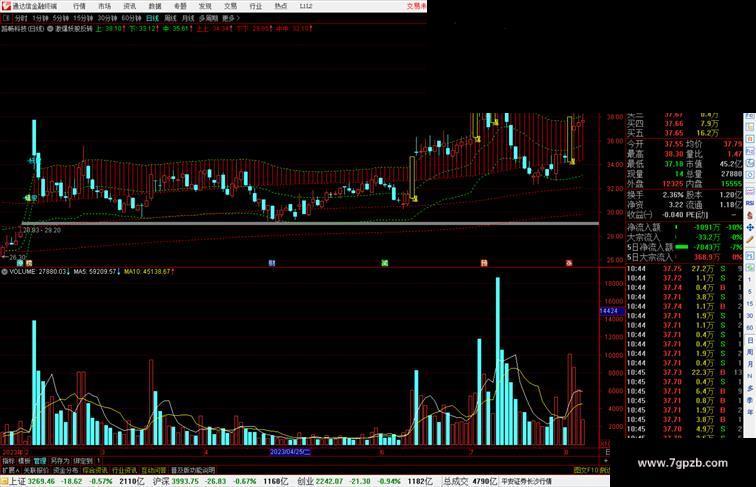The image size is (756, 487).
Task: Click the 平安证券长沙行情 server entry
Action: [526, 481]
